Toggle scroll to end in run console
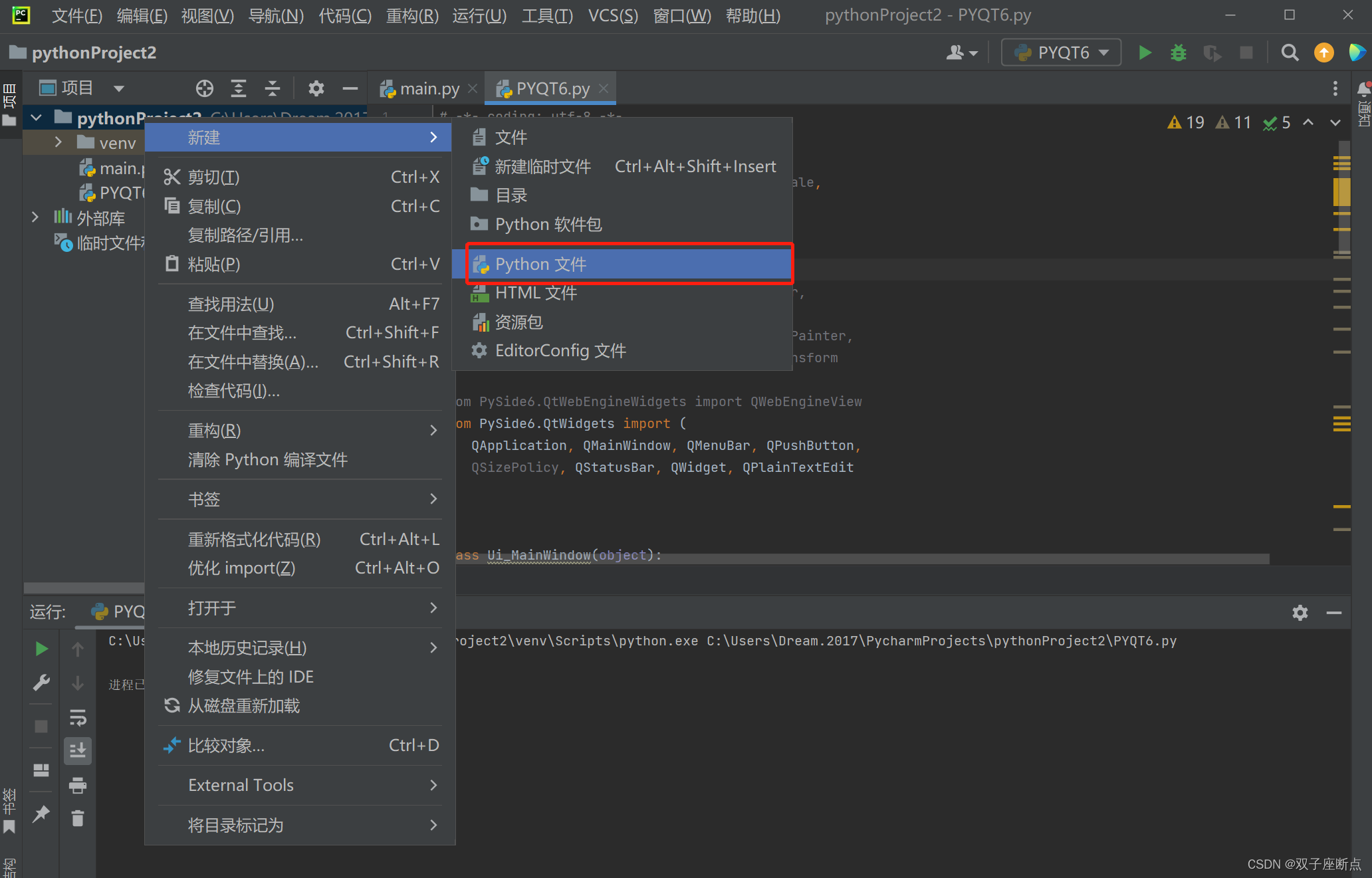The width and height of the screenshot is (1372, 878). tap(78, 751)
